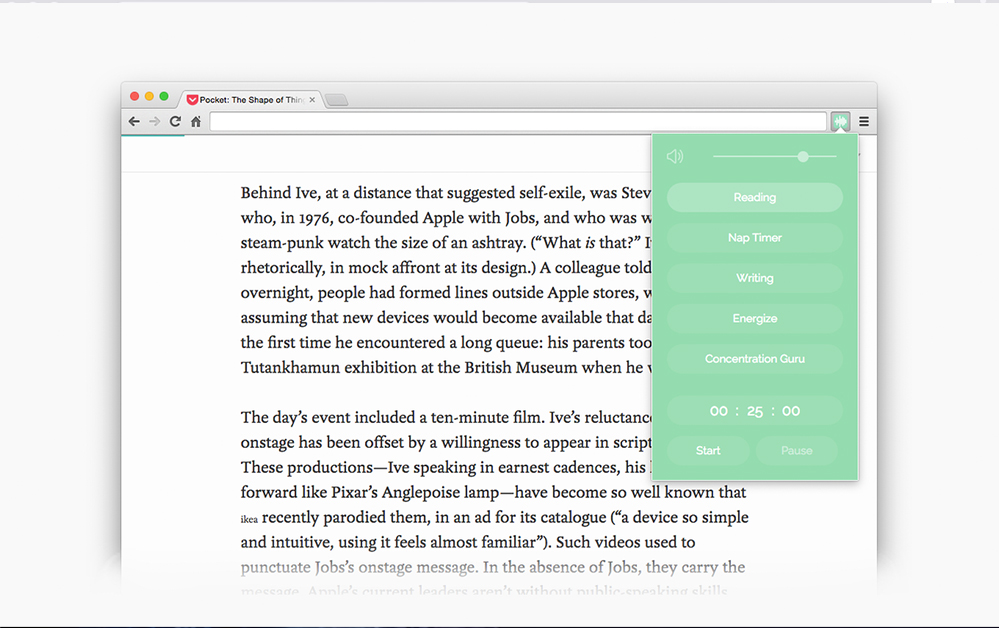The height and width of the screenshot is (628, 999).
Task: Click the 00 : 25 : 00 timer field
Action: coord(755,411)
